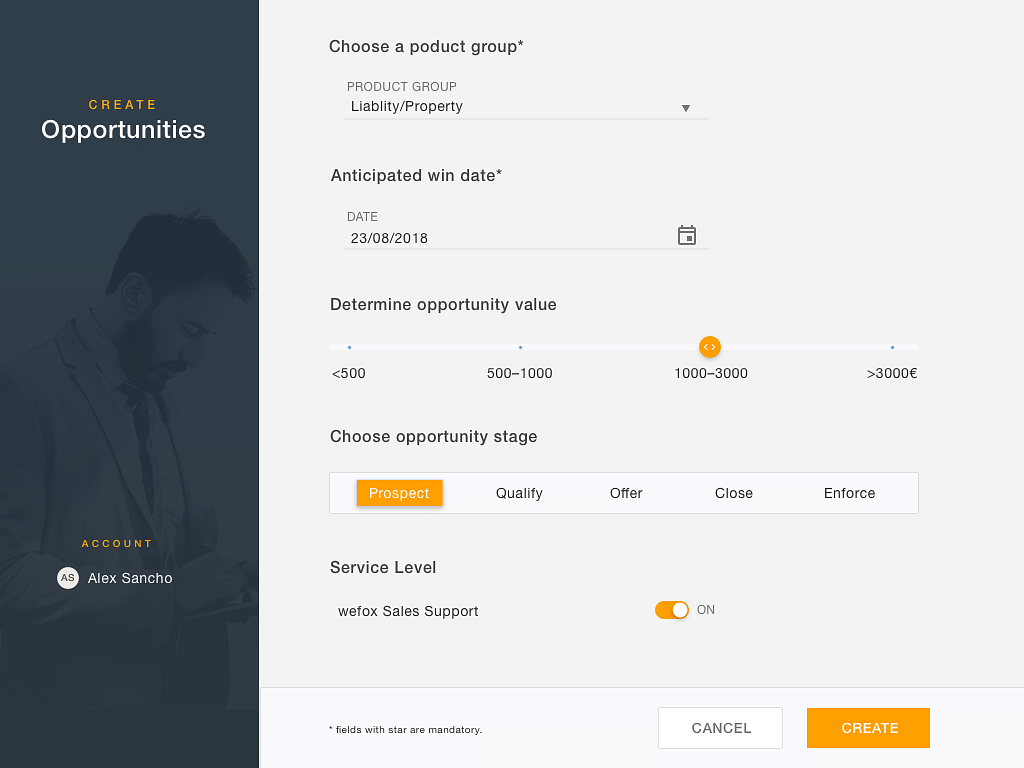Viewport: 1024px width, 768px height.
Task: Toggle wefox Sales Support switch off
Action: tap(672, 610)
